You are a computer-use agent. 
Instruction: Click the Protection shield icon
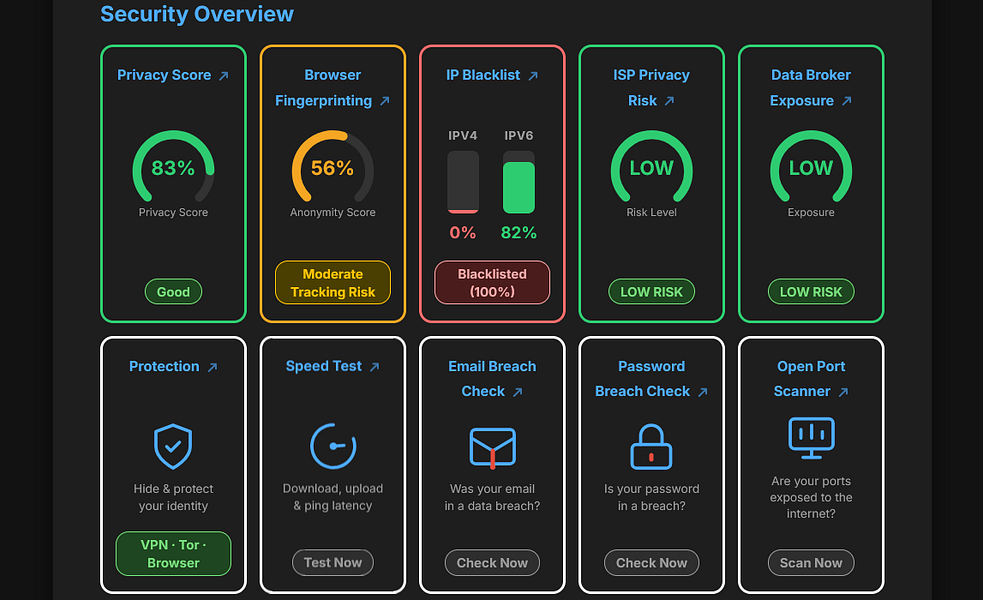tap(173, 446)
